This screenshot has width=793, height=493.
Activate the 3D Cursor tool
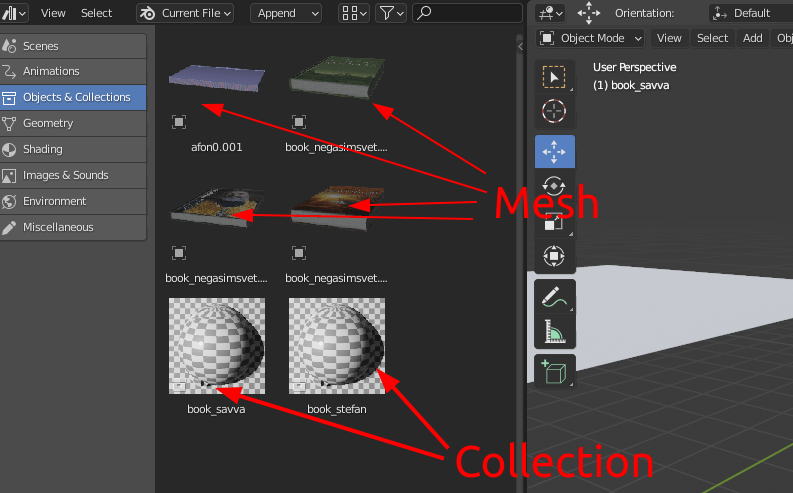coord(554,111)
